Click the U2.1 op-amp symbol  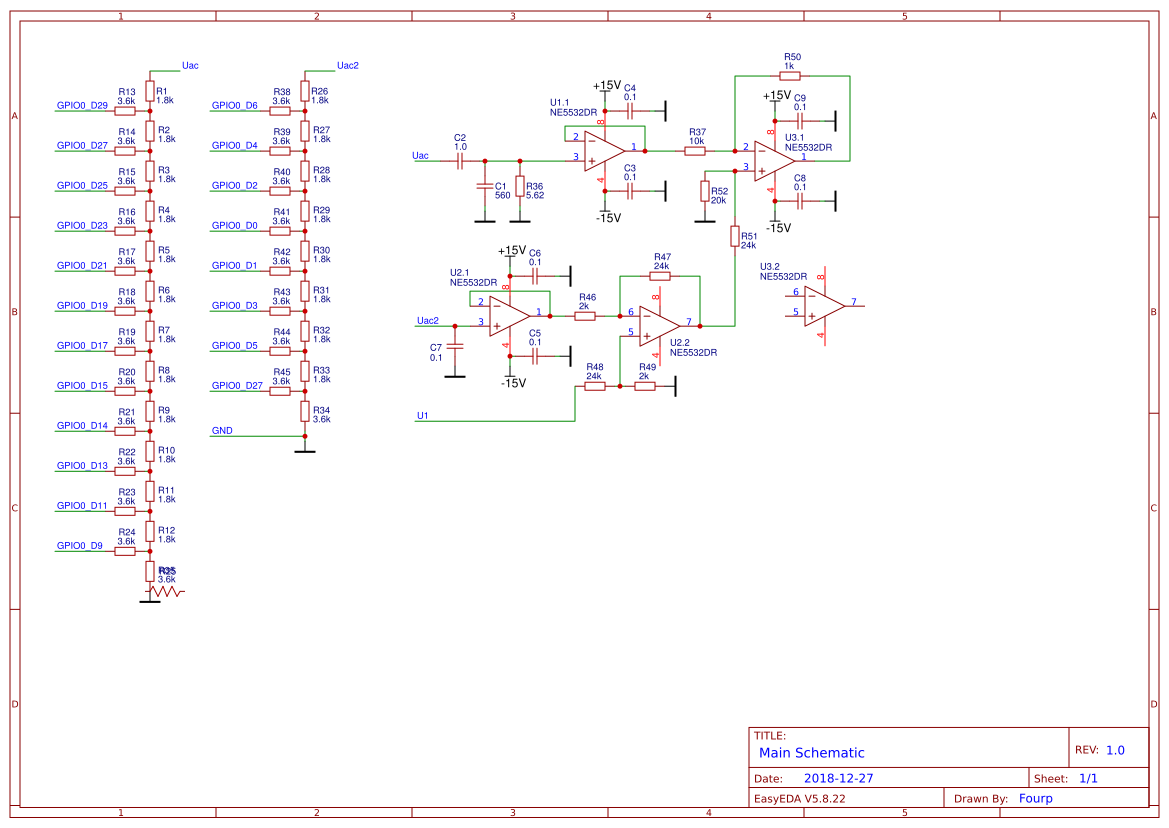(509, 315)
